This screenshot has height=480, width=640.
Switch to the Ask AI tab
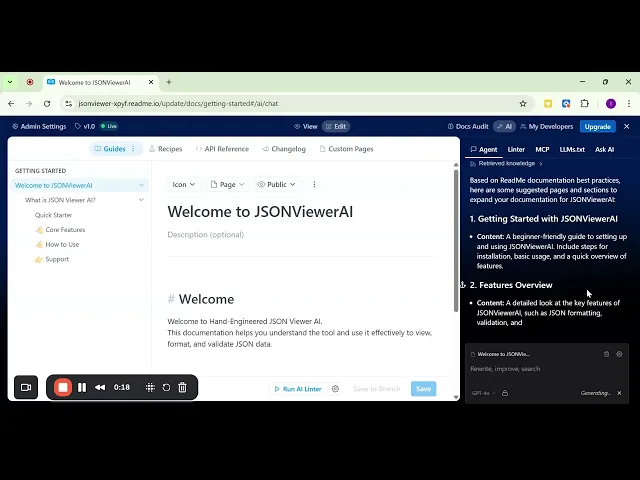[x=604, y=149]
